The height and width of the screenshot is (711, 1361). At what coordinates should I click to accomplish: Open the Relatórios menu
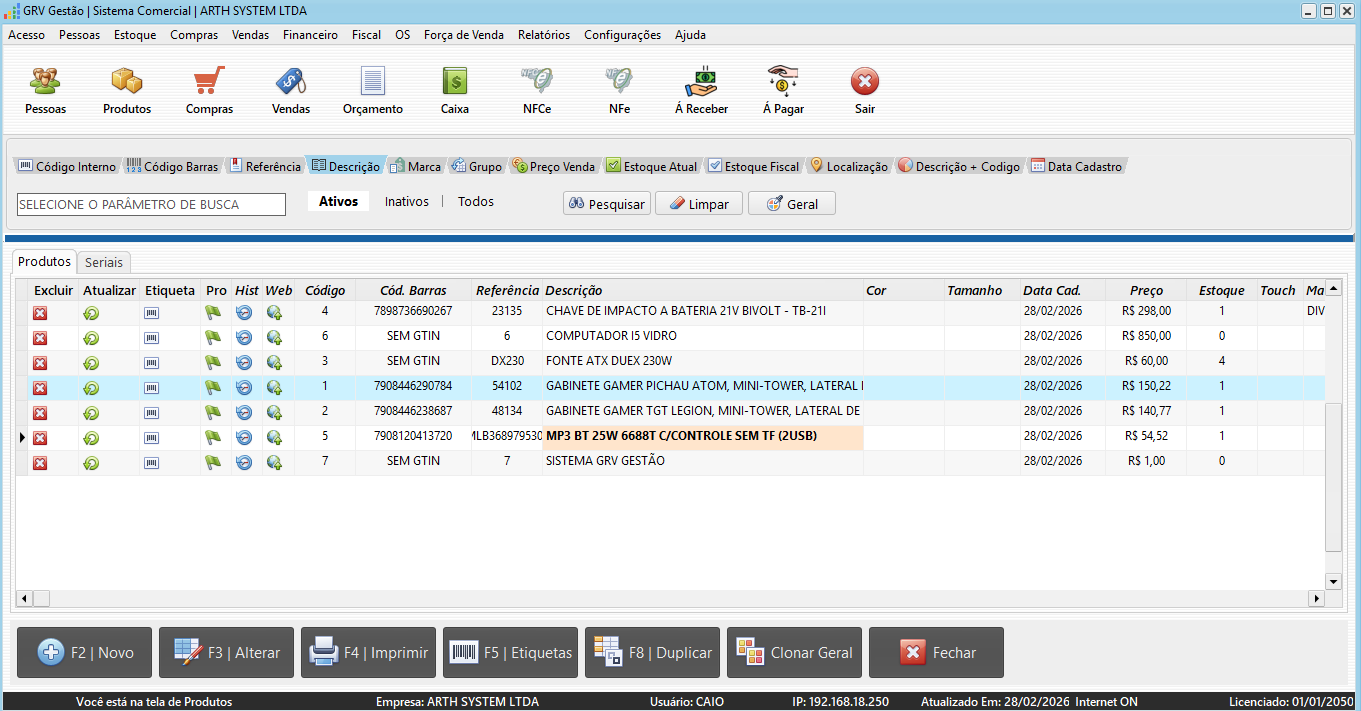[543, 35]
